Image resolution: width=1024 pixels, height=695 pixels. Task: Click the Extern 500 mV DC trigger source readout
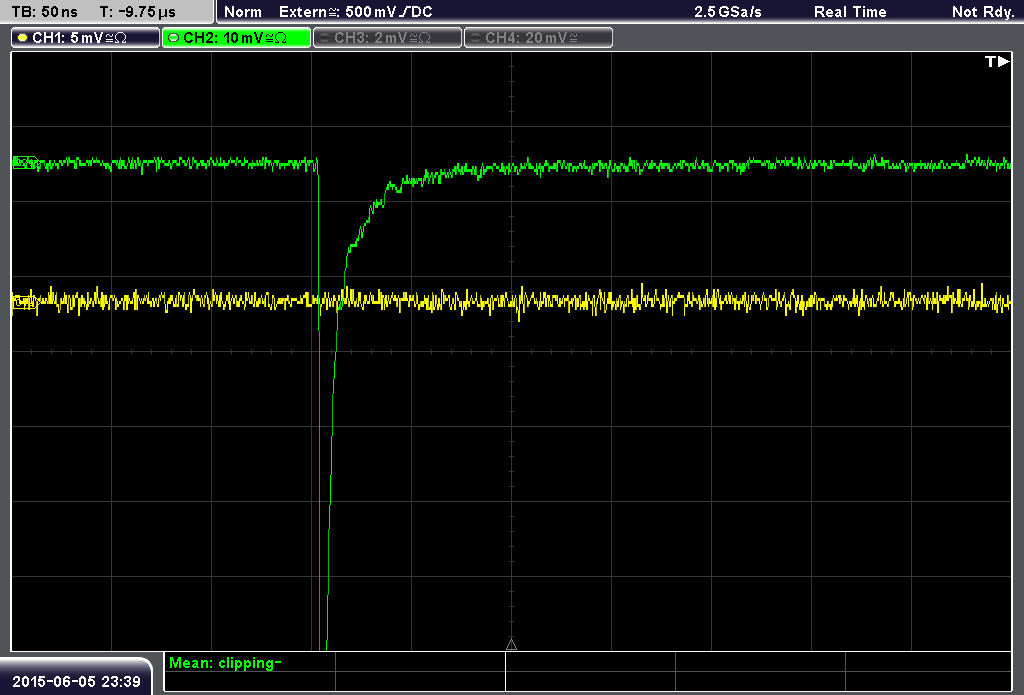pyautogui.click(x=355, y=12)
